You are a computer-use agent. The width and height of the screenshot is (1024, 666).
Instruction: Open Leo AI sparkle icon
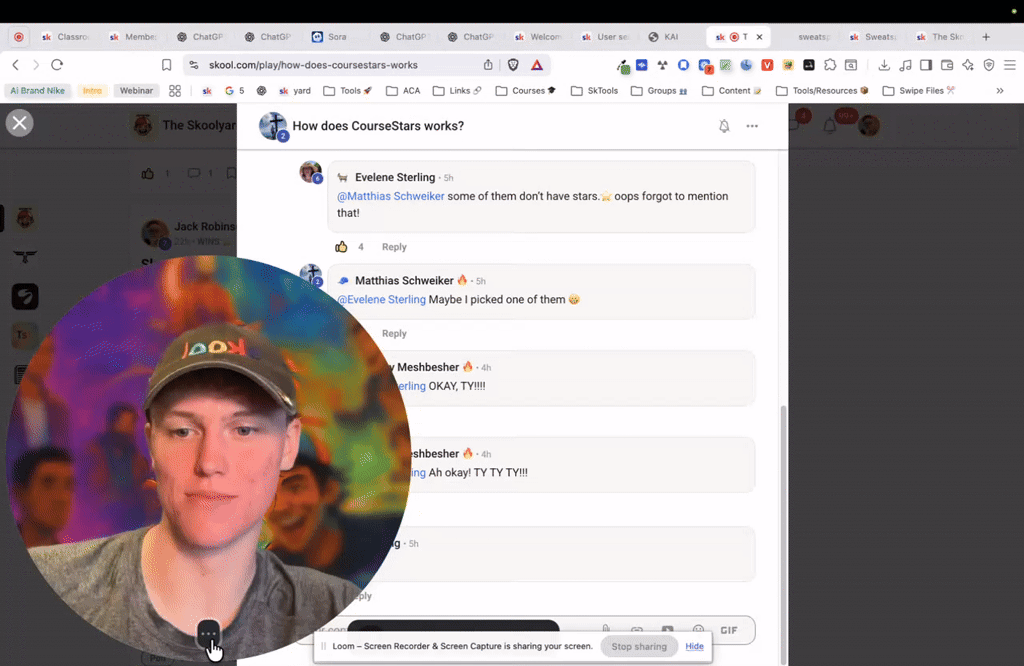tap(968, 65)
